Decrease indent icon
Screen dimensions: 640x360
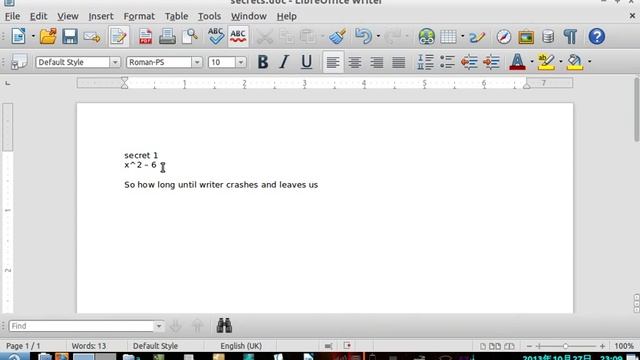pos(469,62)
